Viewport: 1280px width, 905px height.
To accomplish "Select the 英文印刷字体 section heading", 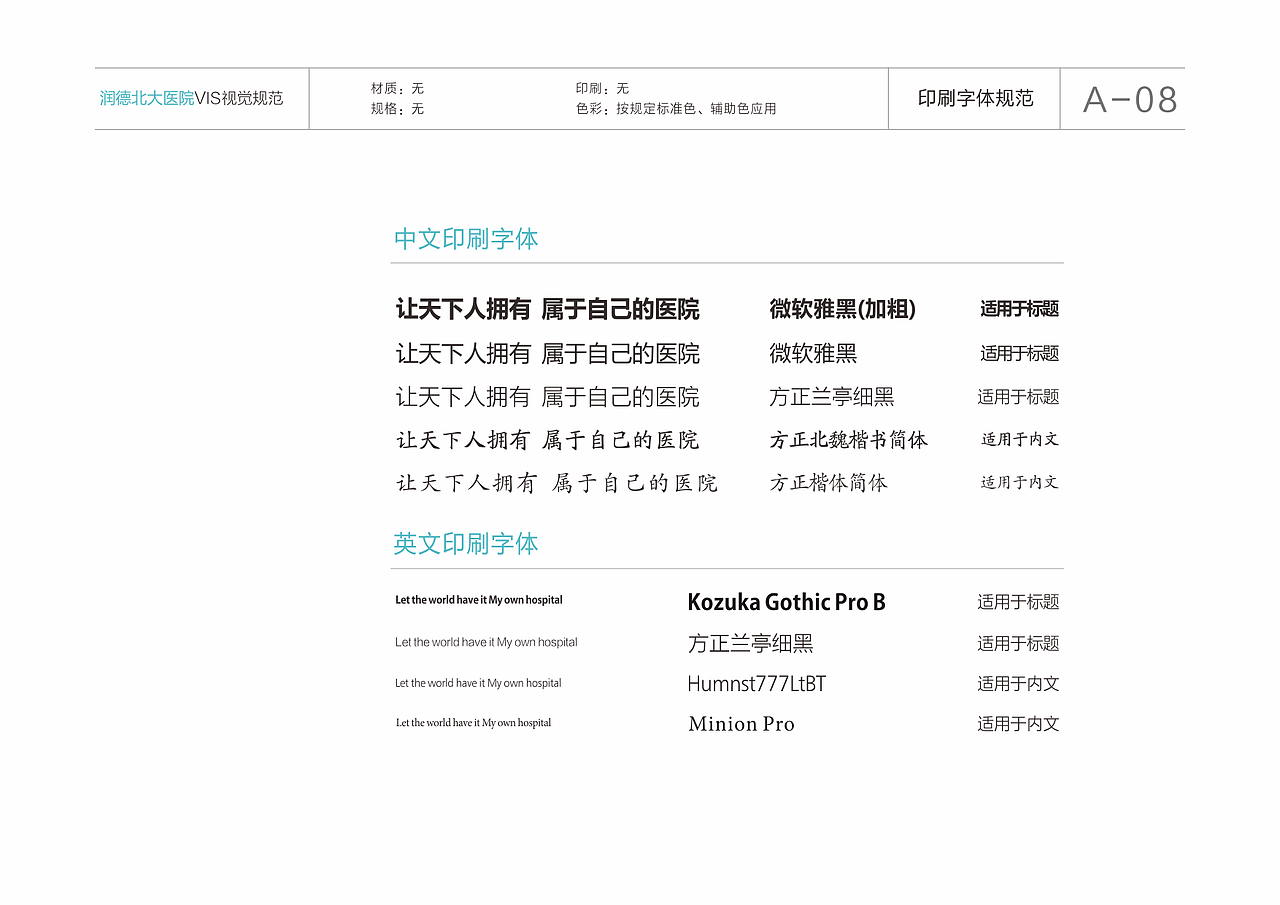I will pos(466,544).
